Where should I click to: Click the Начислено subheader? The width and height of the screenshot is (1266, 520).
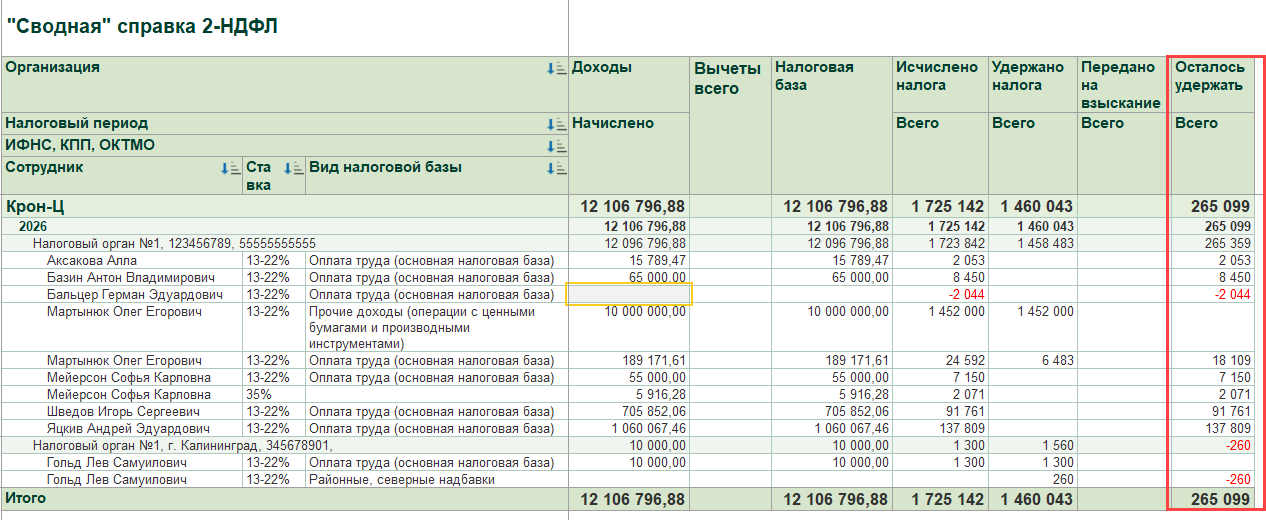pos(613,123)
